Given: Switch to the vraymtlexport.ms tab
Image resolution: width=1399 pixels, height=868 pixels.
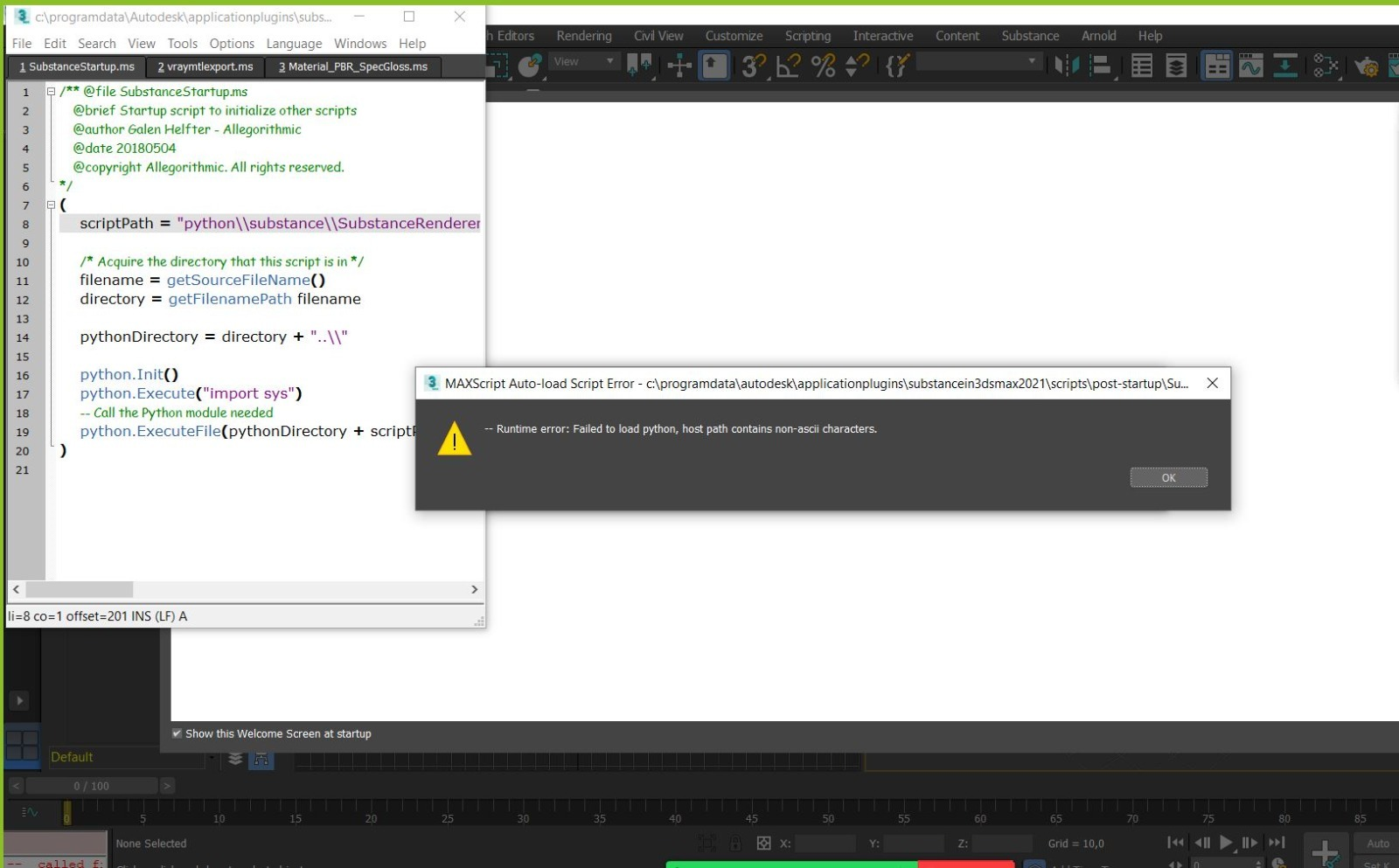Looking at the screenshot, I should coord(205,66).
